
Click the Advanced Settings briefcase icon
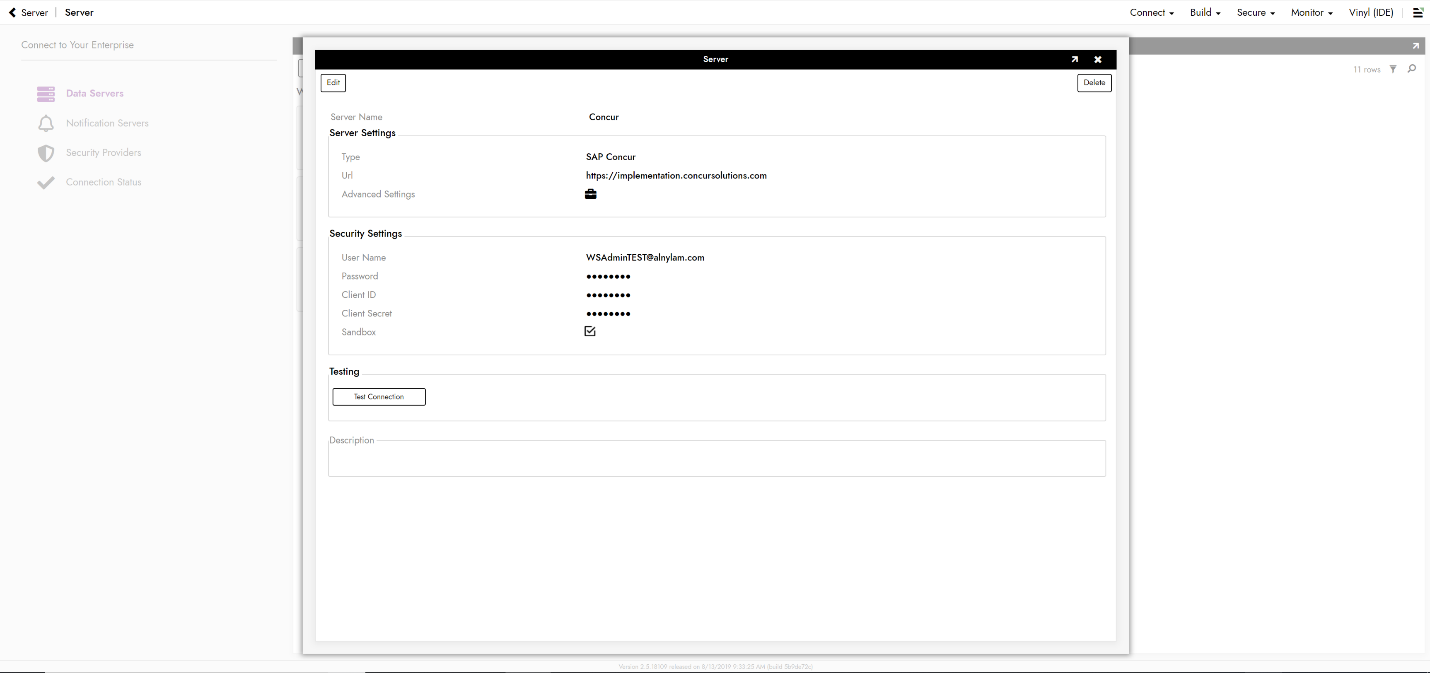590,194
